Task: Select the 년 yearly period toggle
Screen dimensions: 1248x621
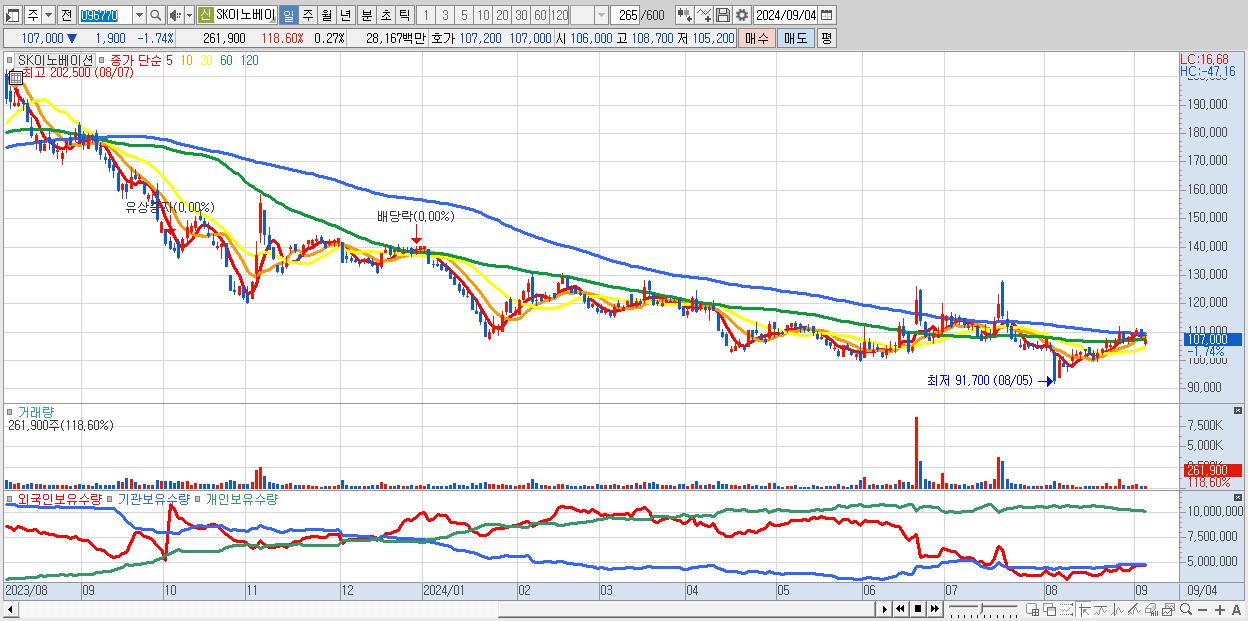Action: [345, 15]
